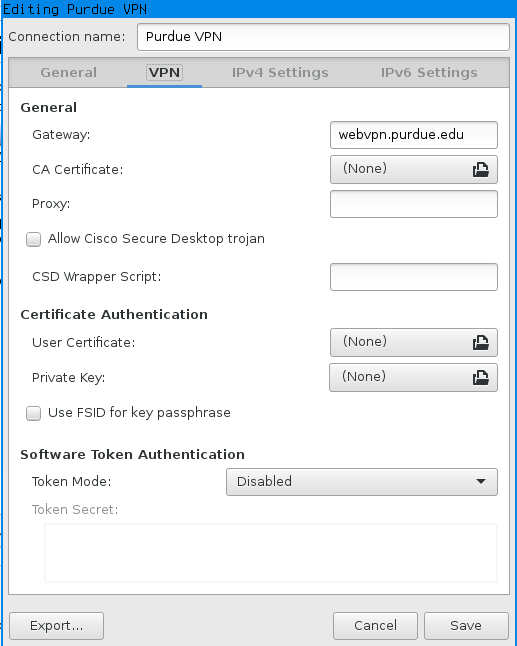Viewport: 517px width, 646px height.
Task: Open the IPv6 Settings tab
Action: (x=429, y=73)
